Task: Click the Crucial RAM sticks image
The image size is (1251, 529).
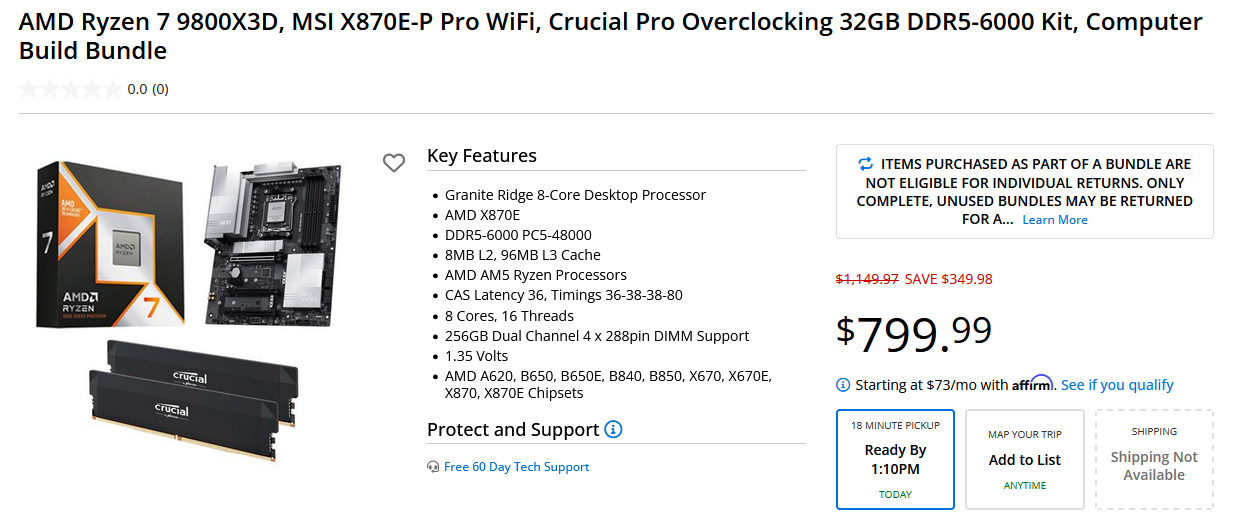Action: click(x=192, y=395)
